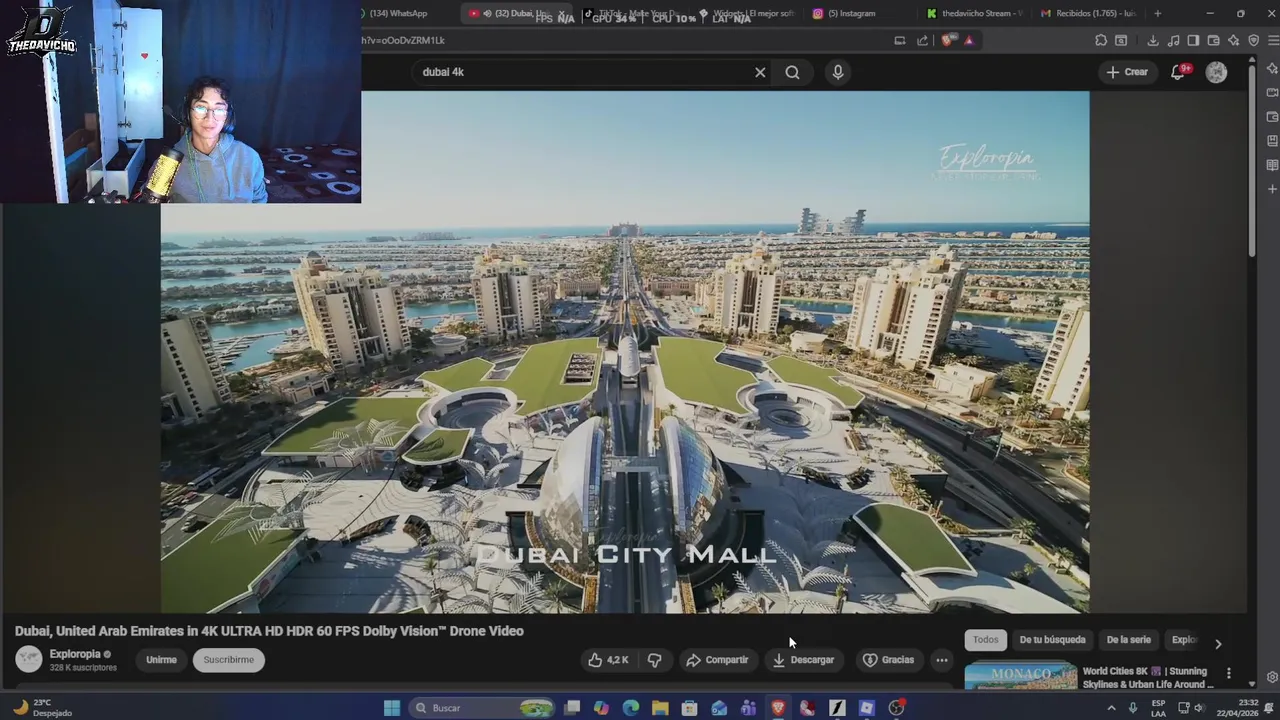Screen dimensions: 1280x720
Task: Open the browser extensions puzzle icon
Action: pos(1101,40)
